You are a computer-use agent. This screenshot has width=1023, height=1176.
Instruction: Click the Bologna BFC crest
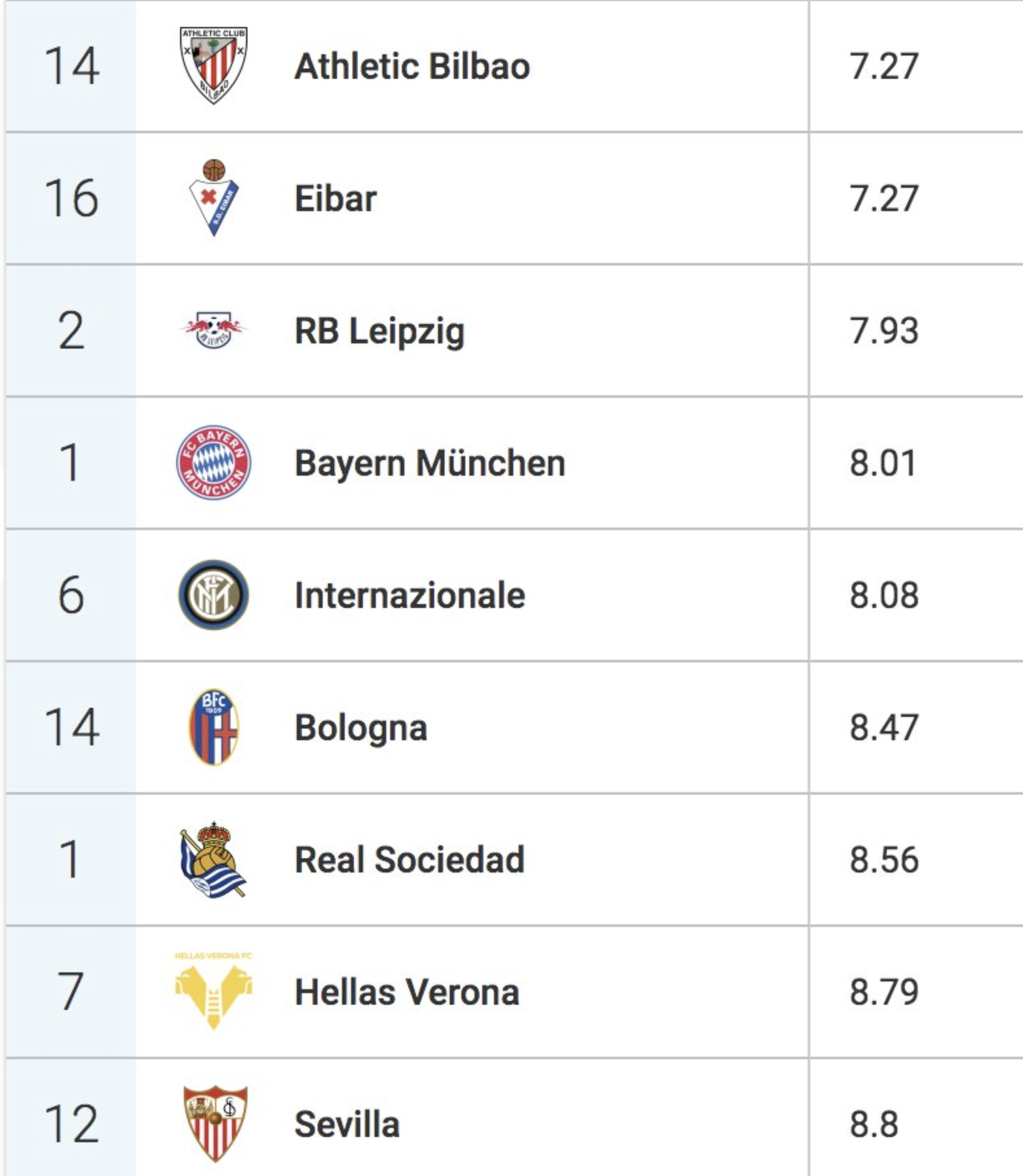pyautogui.click(x=214, y=726)
